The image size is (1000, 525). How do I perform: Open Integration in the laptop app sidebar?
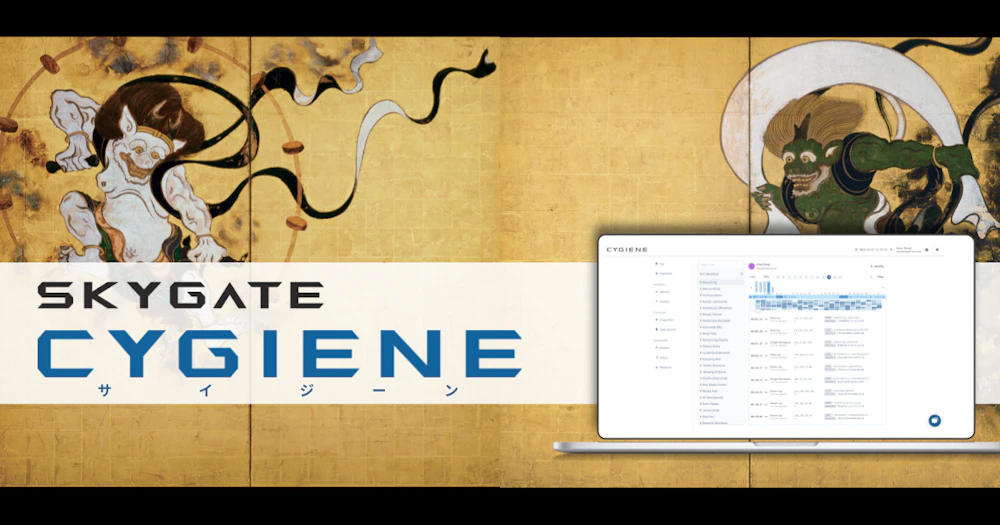tap(665, 320)
